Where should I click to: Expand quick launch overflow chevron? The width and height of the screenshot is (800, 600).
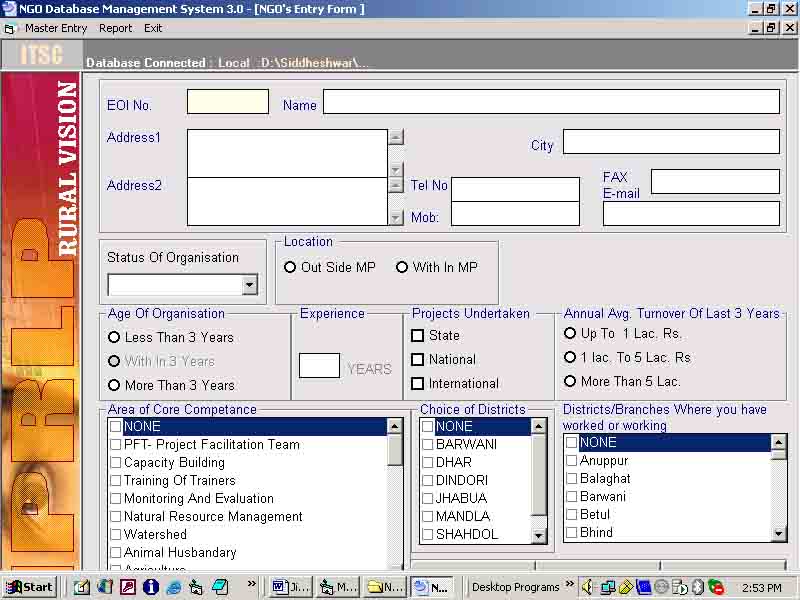(251, 583)
